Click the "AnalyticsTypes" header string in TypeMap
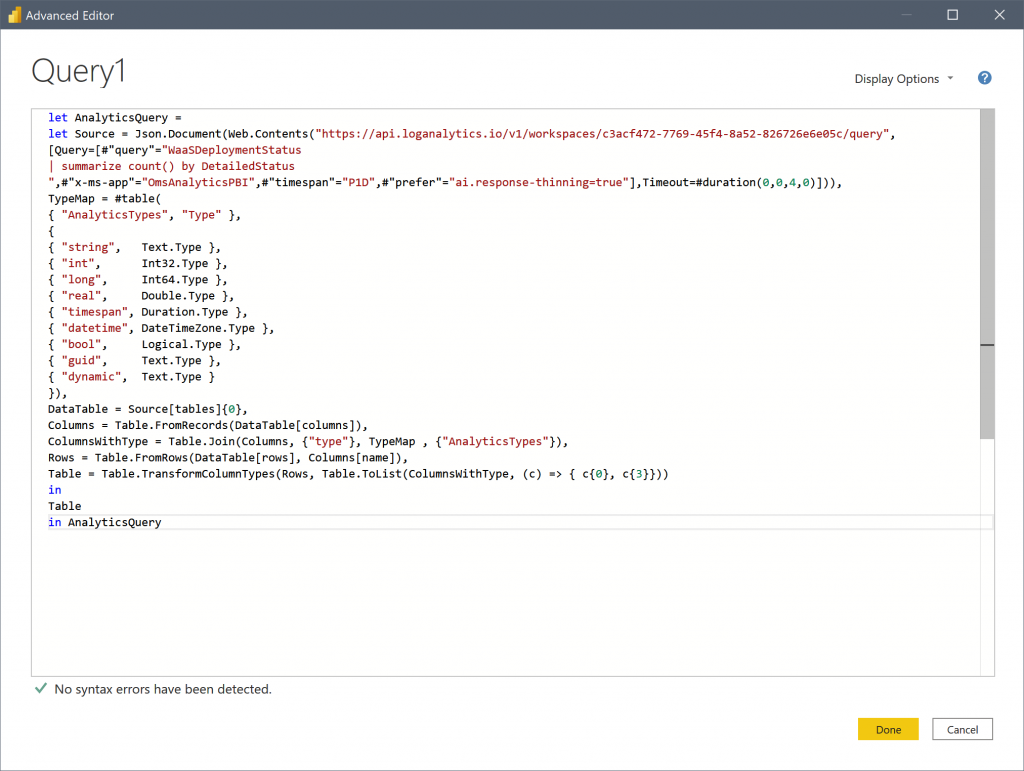 (114, 215)
